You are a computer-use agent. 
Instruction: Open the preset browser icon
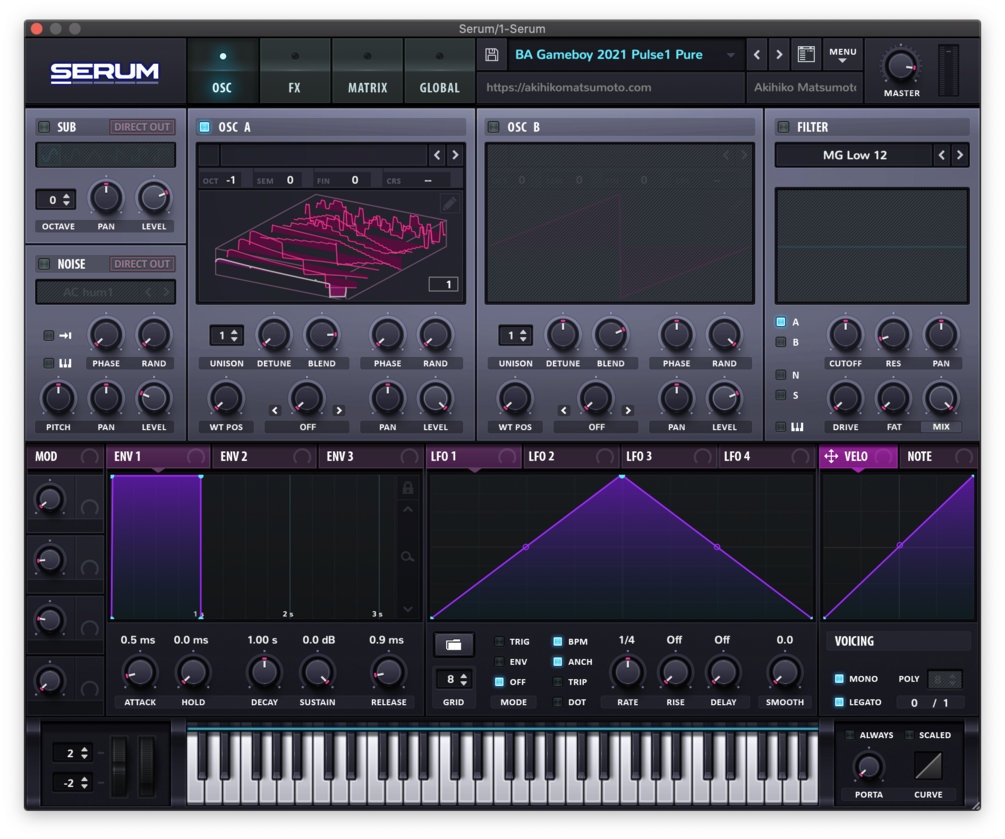pyautogui.click(x=806, y=54)
